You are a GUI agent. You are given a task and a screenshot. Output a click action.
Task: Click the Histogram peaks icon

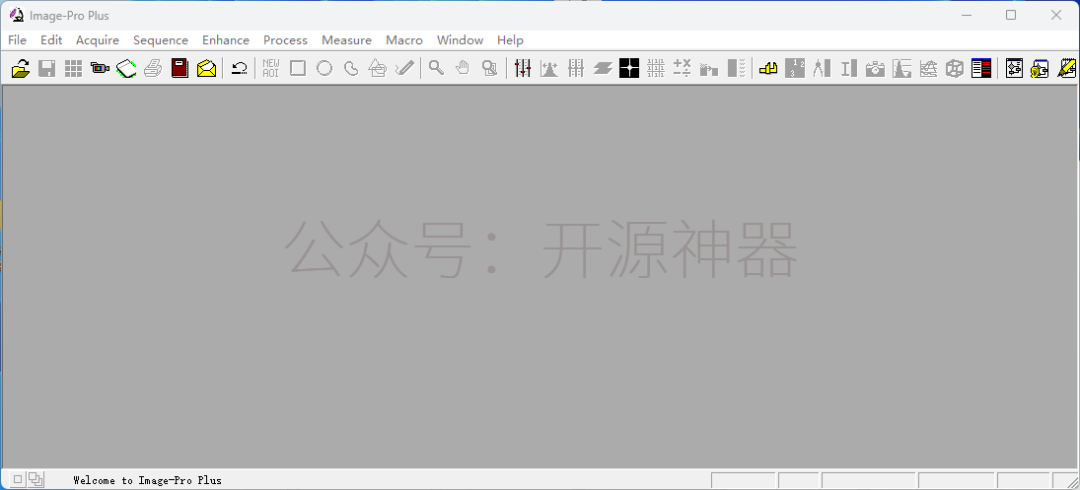[x=549, y=68]
